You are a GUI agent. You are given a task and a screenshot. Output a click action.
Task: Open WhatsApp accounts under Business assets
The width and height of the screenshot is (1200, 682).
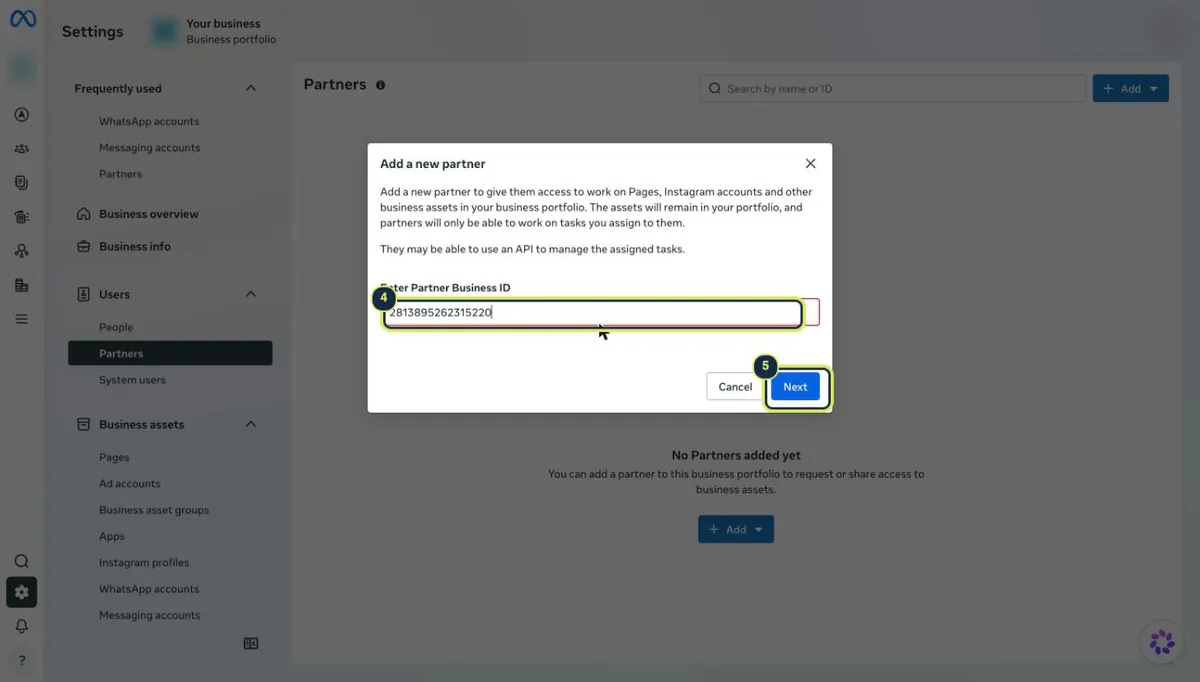pyautogui.click(x=149, y=589)
